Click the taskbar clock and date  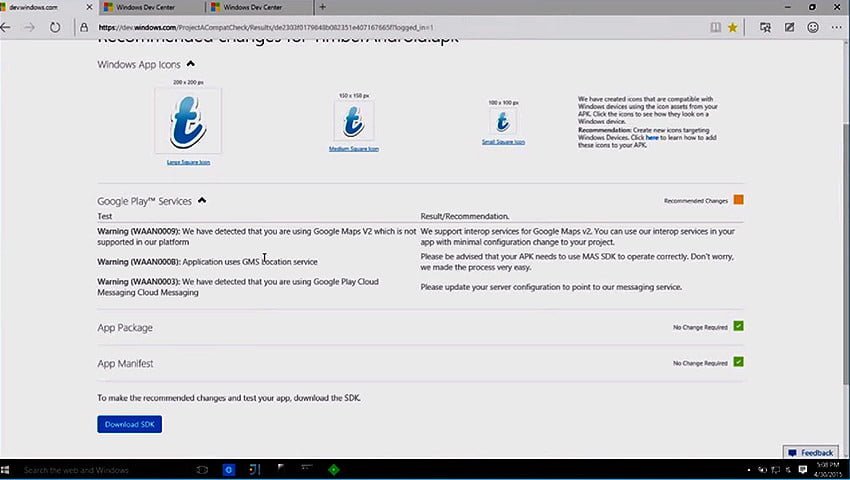click(x=828, y=470)
